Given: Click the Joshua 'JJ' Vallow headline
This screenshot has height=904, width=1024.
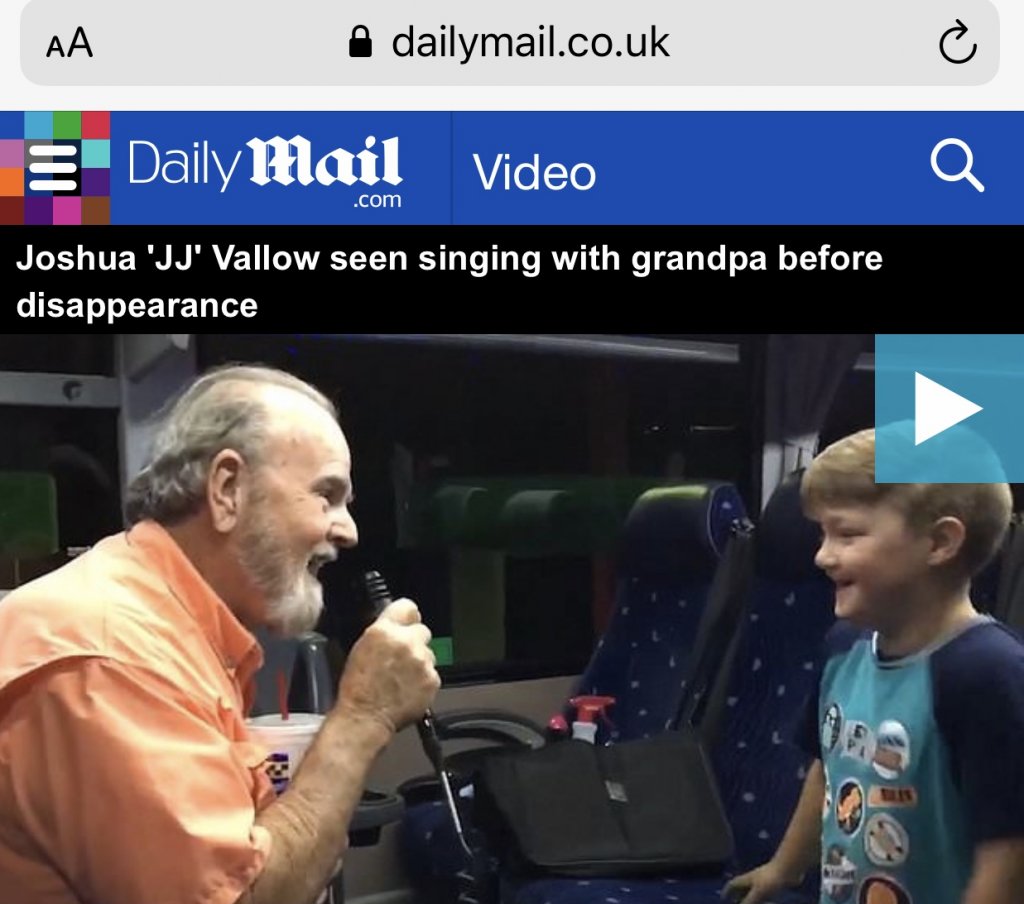Looking at the screenshot, I should pyautogui.click(x=449, y=282).
